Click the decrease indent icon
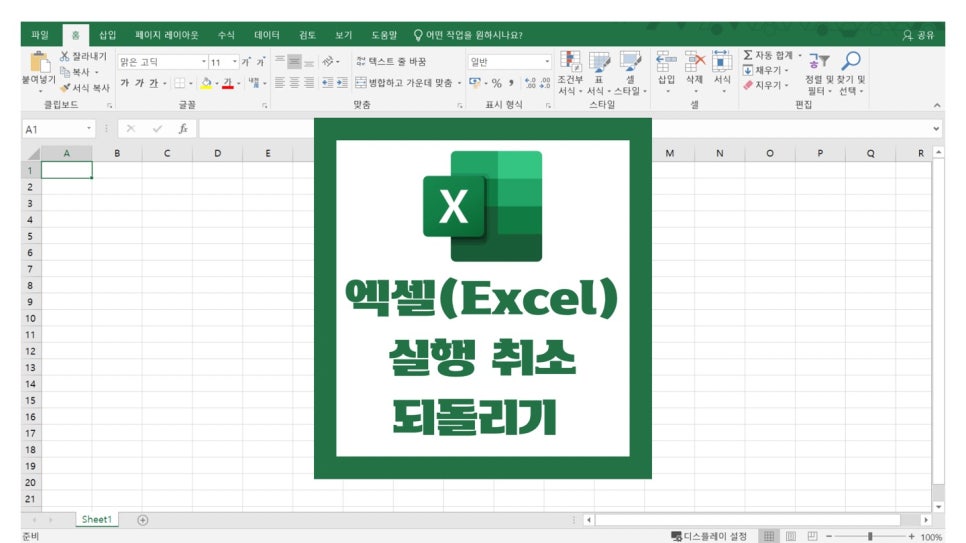This screenshot has width=966, height=543. point(327,83)
